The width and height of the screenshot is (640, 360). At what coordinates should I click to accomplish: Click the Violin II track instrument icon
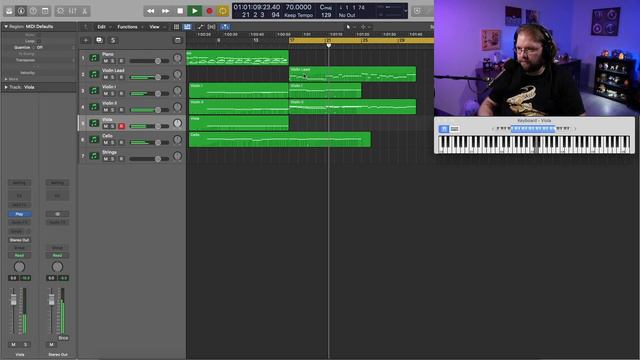tap(94, 107)
